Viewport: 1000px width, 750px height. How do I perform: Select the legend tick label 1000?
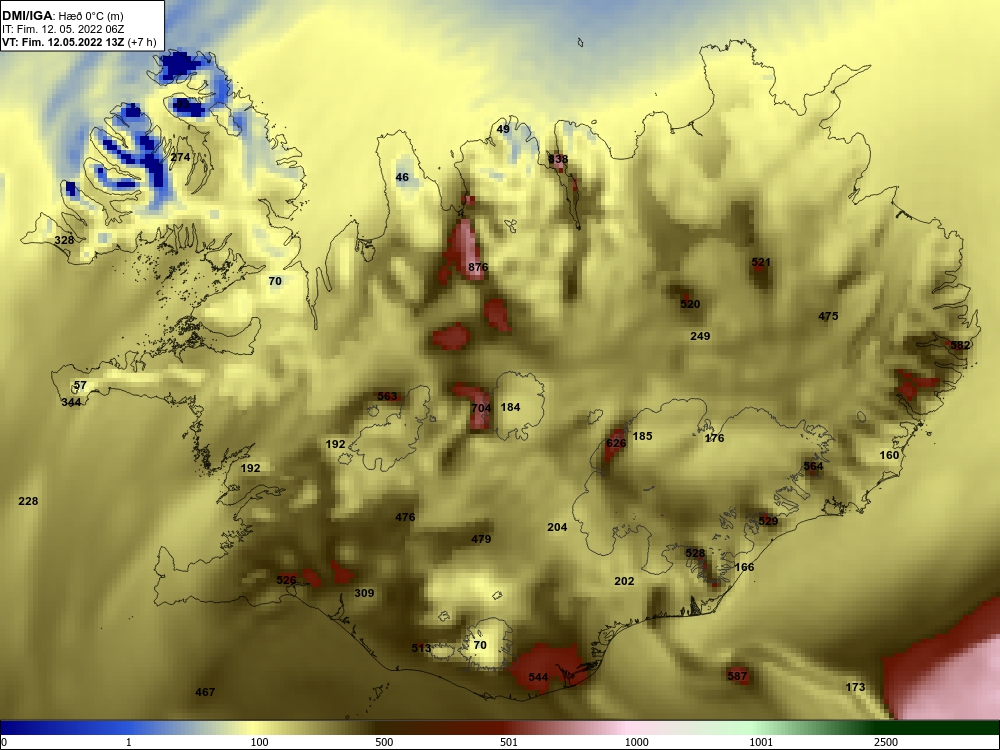(x=636, y=742)
